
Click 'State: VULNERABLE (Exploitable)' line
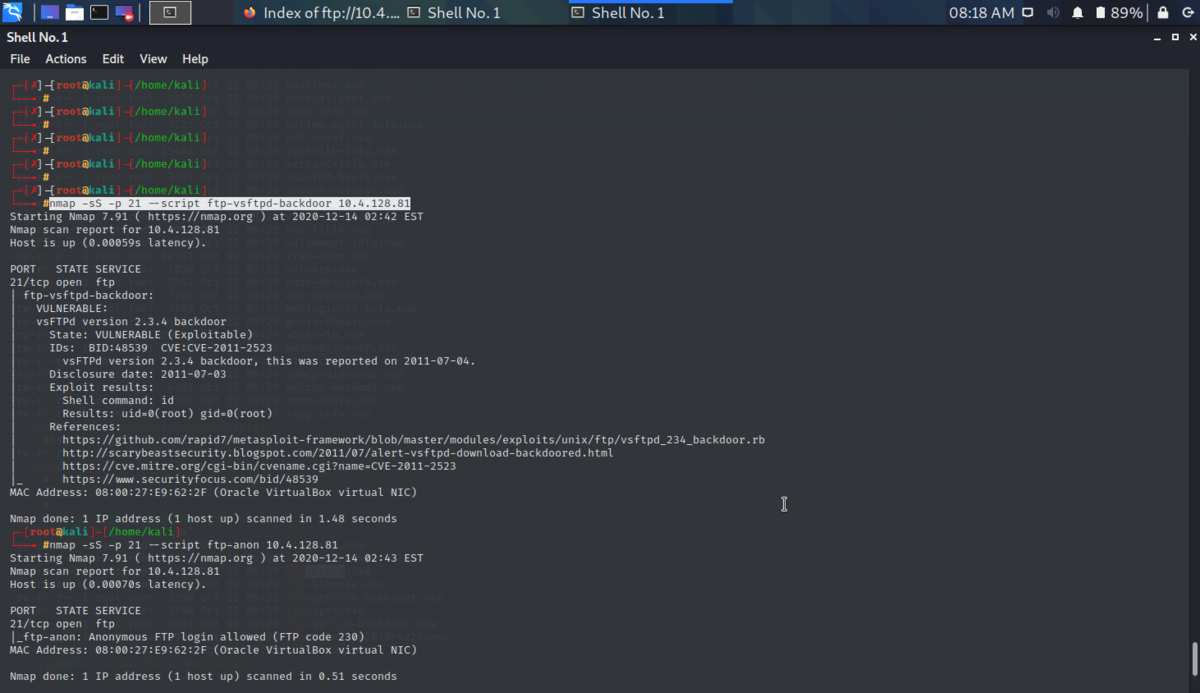pos(151,334)
